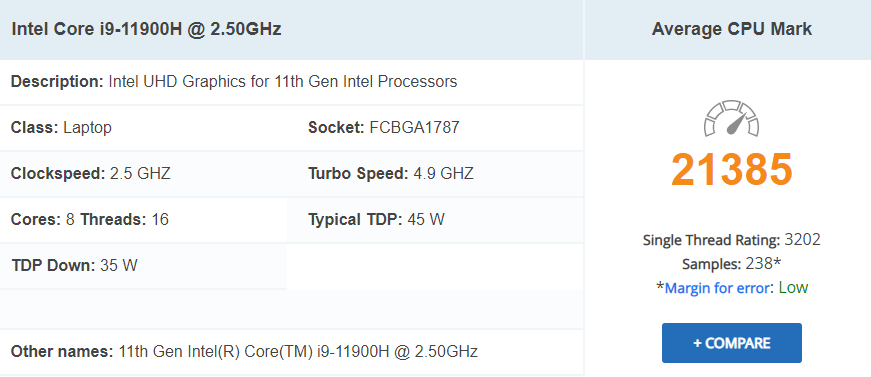This screenshot has width=871, height=377.
Task: Click the Turbo Speed 4.9 GHZ entry
Action: pos(391,174)
